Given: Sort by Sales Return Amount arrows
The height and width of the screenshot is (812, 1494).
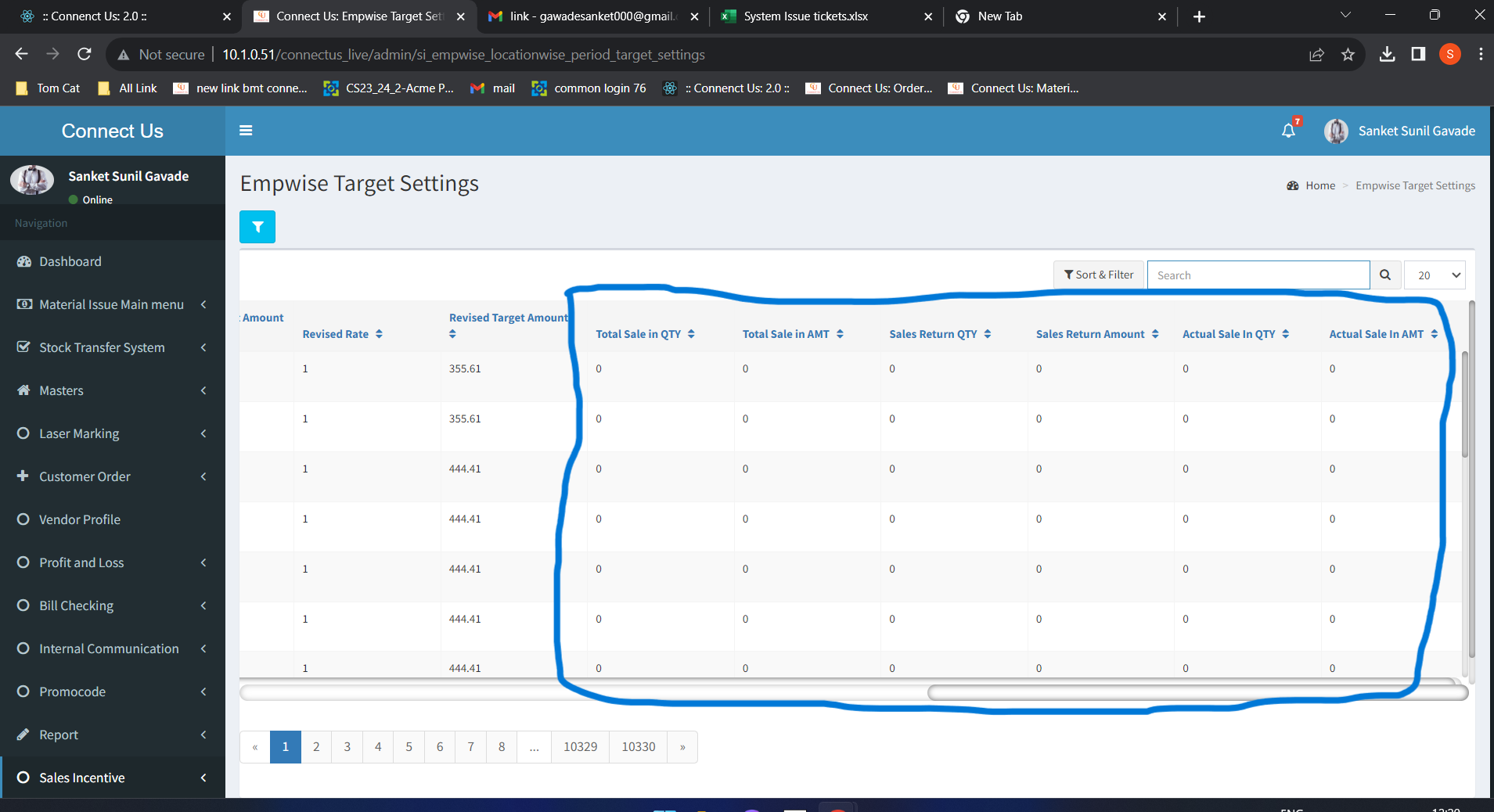Looking at the screenshot, I should (x=1155, y=334).
